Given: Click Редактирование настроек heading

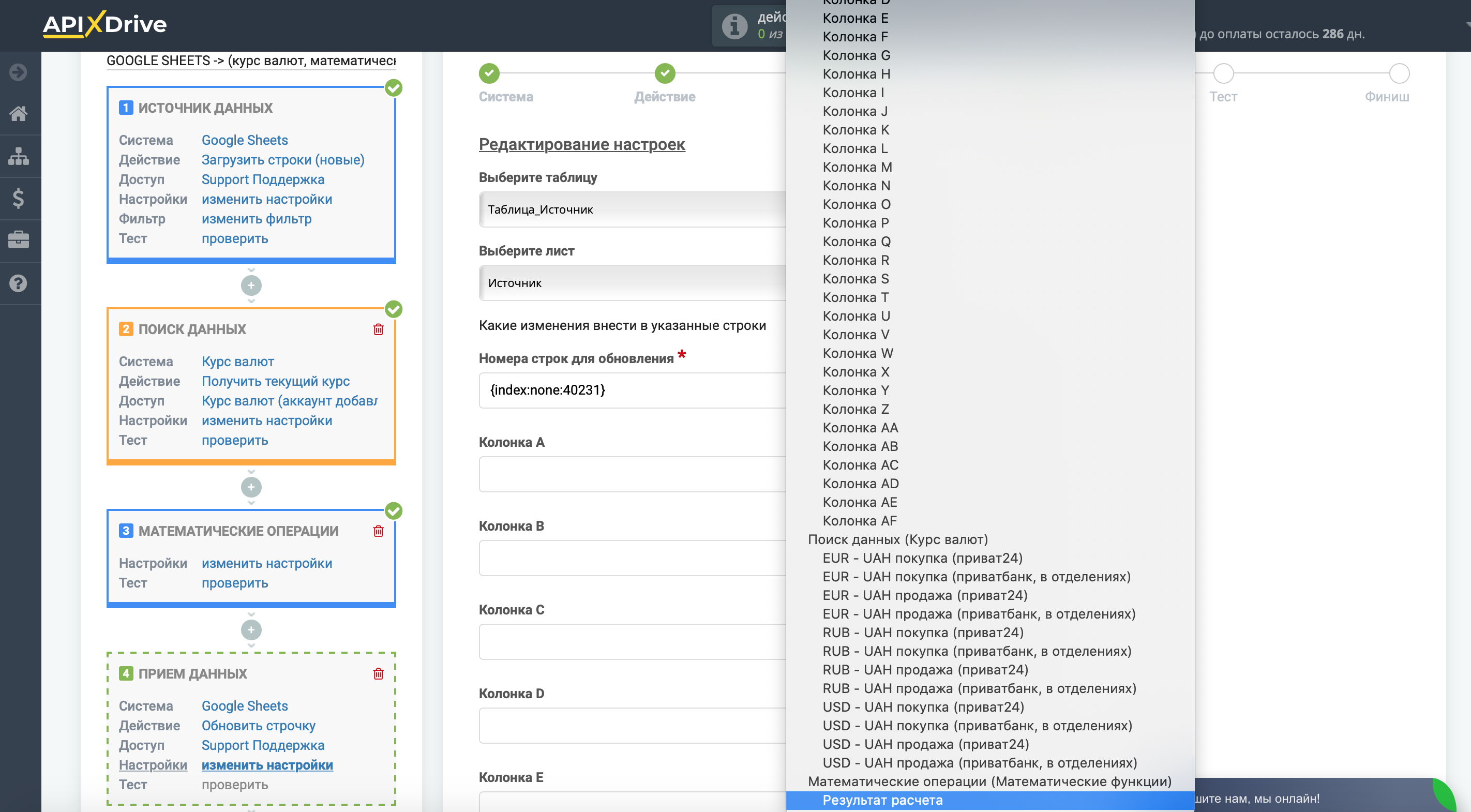Looking at the screenshot, I should point(581,144).
